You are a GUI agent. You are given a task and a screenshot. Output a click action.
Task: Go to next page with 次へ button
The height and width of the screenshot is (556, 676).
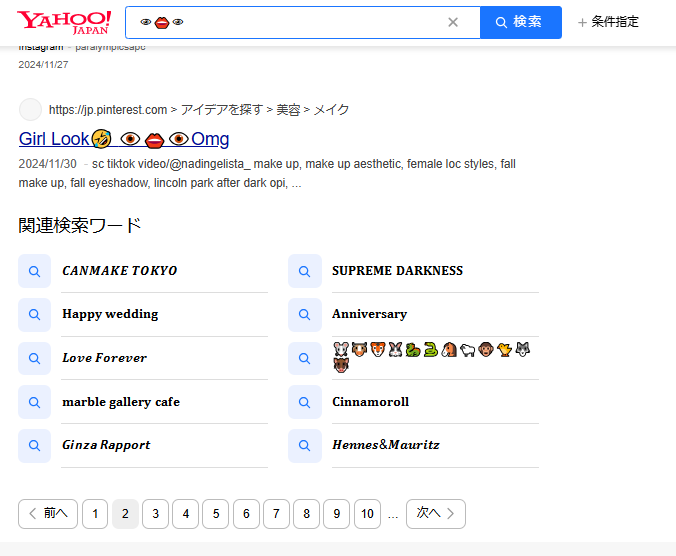click(x=436, y=514)
